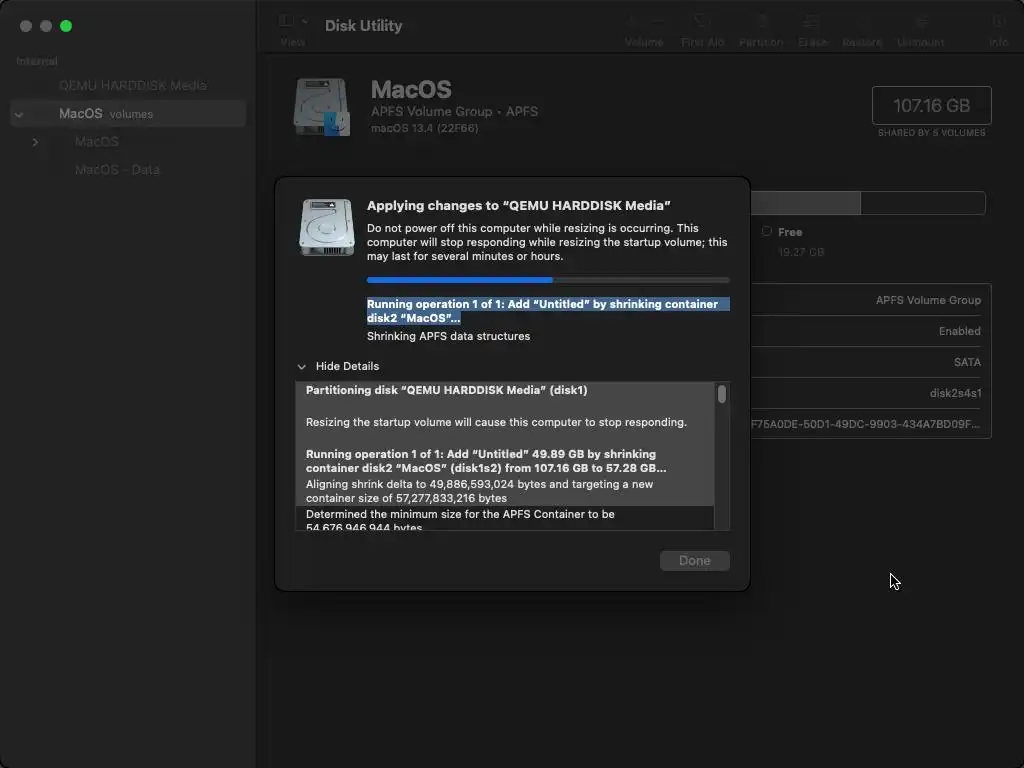Click the 'SATA' connection value

point(967,362)
